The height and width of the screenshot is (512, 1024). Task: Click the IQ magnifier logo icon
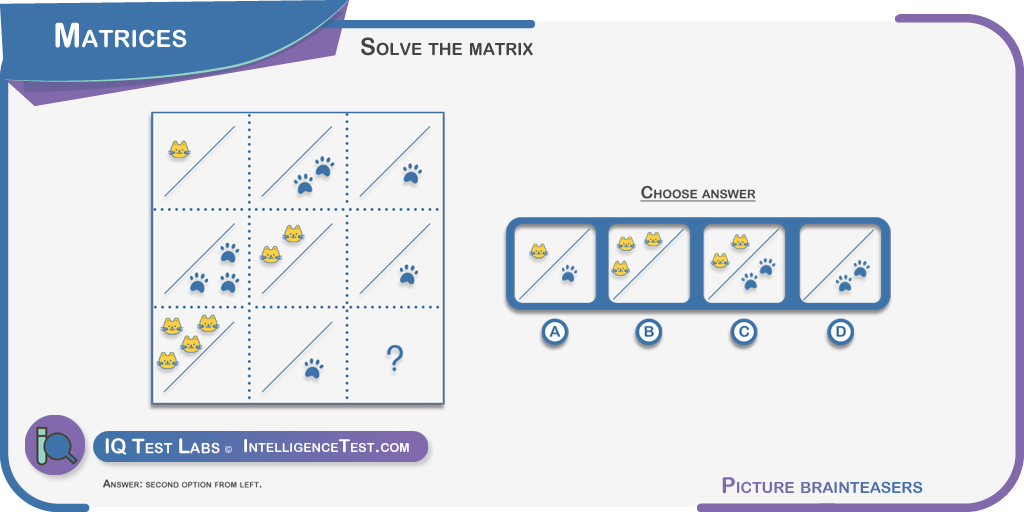click(x=55, y=445)
